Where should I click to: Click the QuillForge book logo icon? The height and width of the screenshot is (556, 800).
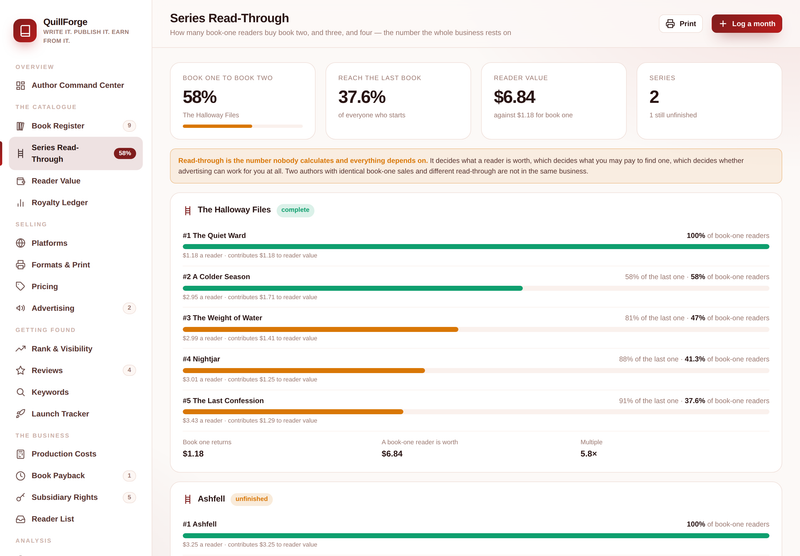pyautogui.click(x=24, y=31)
